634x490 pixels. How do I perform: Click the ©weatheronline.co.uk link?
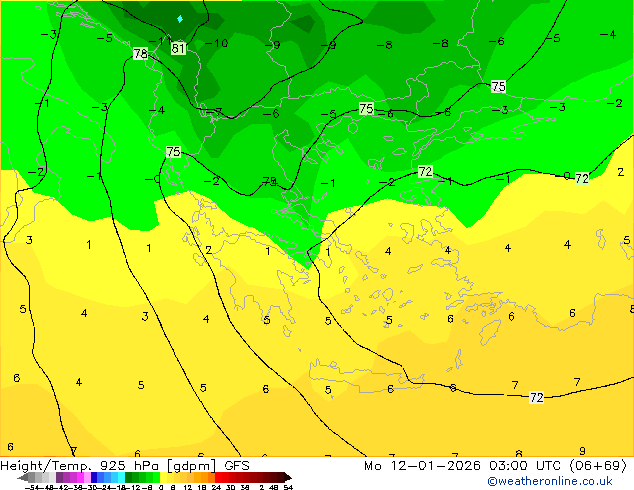[x=550, y=481]
